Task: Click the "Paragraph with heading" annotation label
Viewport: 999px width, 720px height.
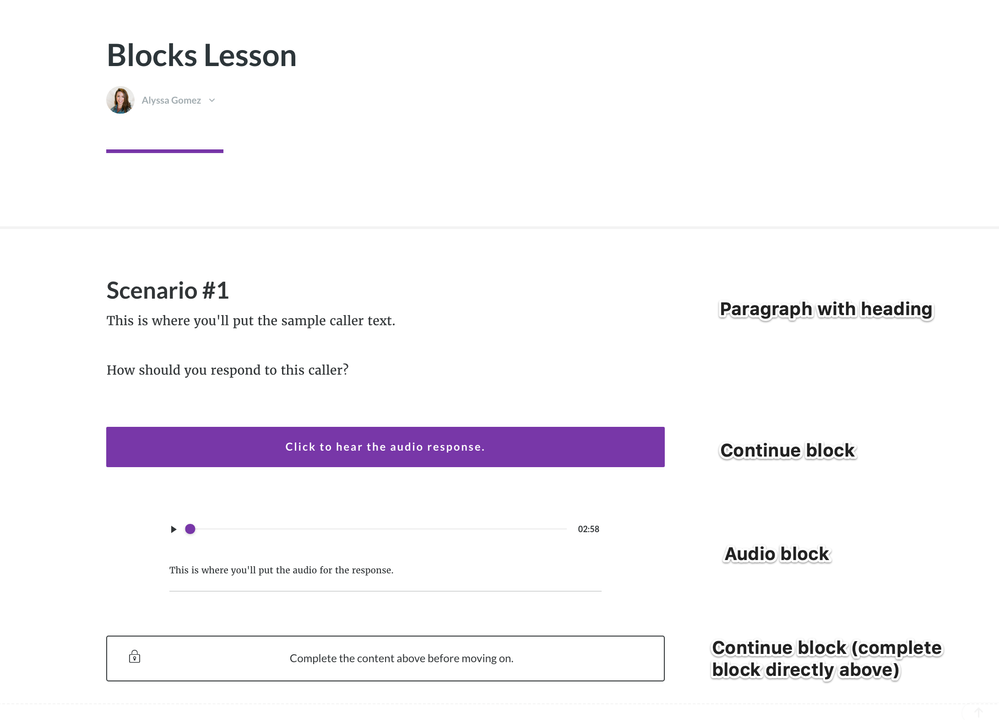Action: (826, 309)
